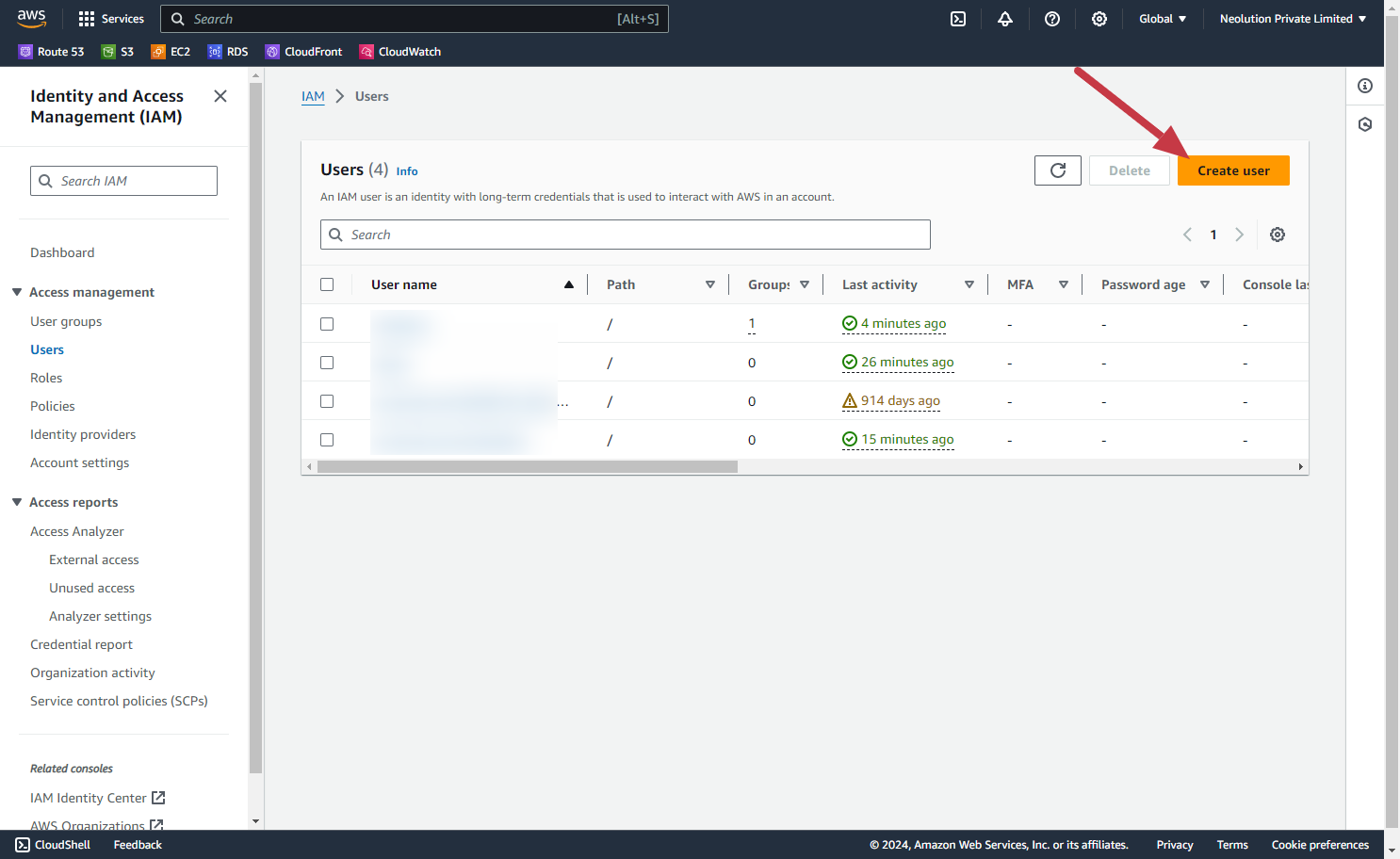Open the EC2 shortcut in favorites bar

click(171, 52)
